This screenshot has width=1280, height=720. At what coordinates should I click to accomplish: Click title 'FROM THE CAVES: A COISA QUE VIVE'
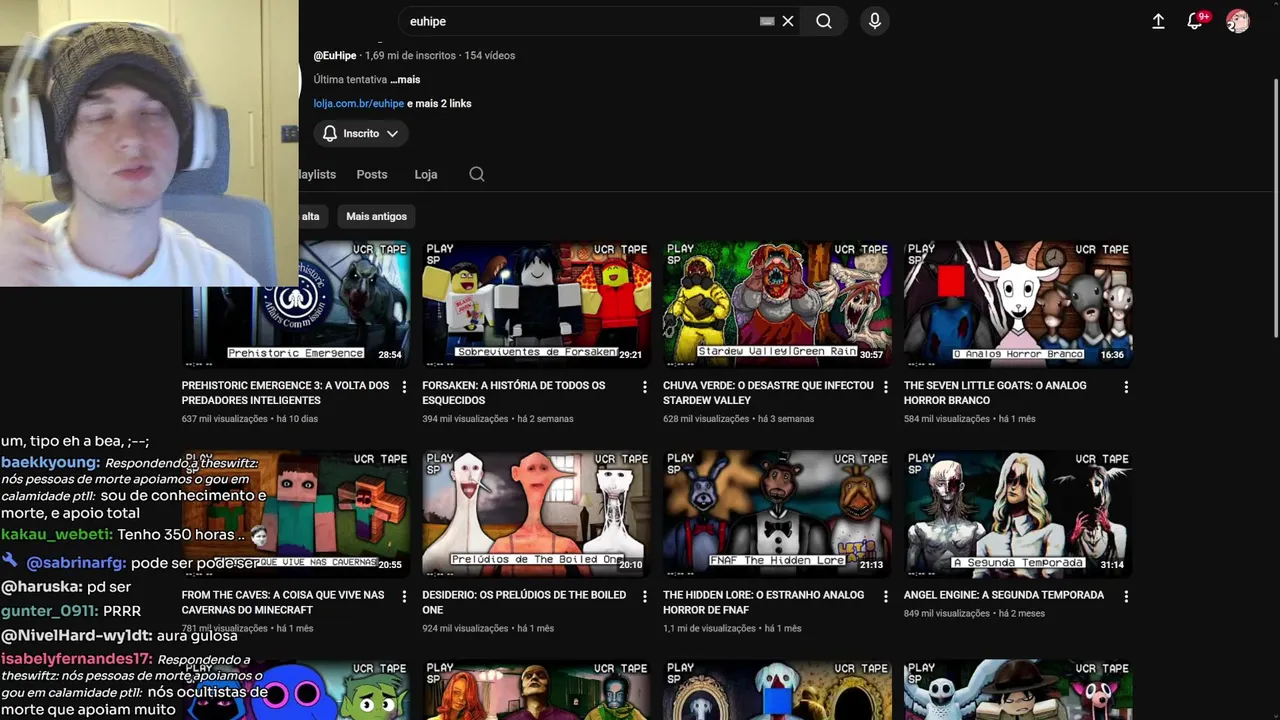283,602
